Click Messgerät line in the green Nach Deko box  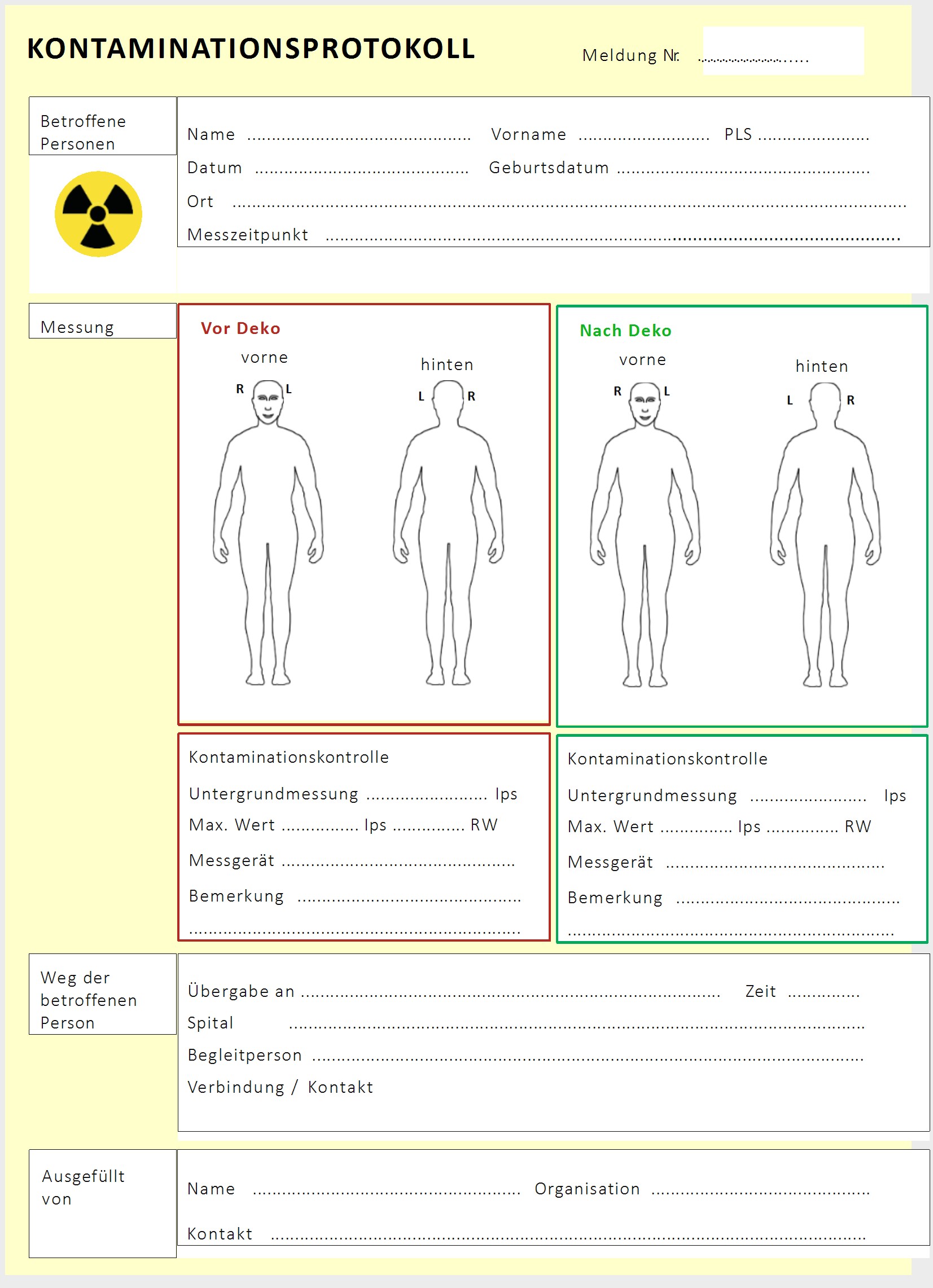click(774, 864)
